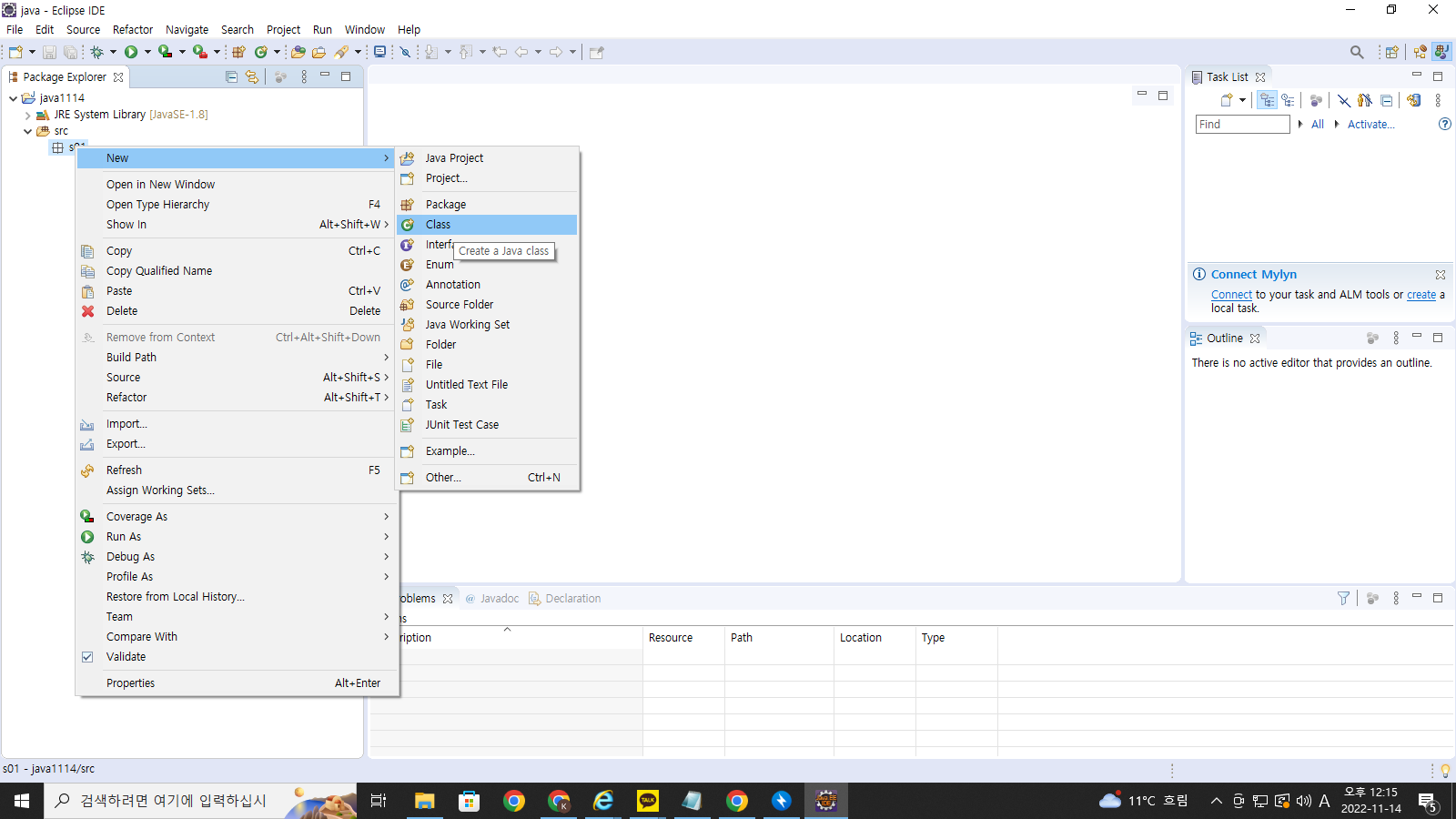Click the green Run button icon

click(131, 53)
